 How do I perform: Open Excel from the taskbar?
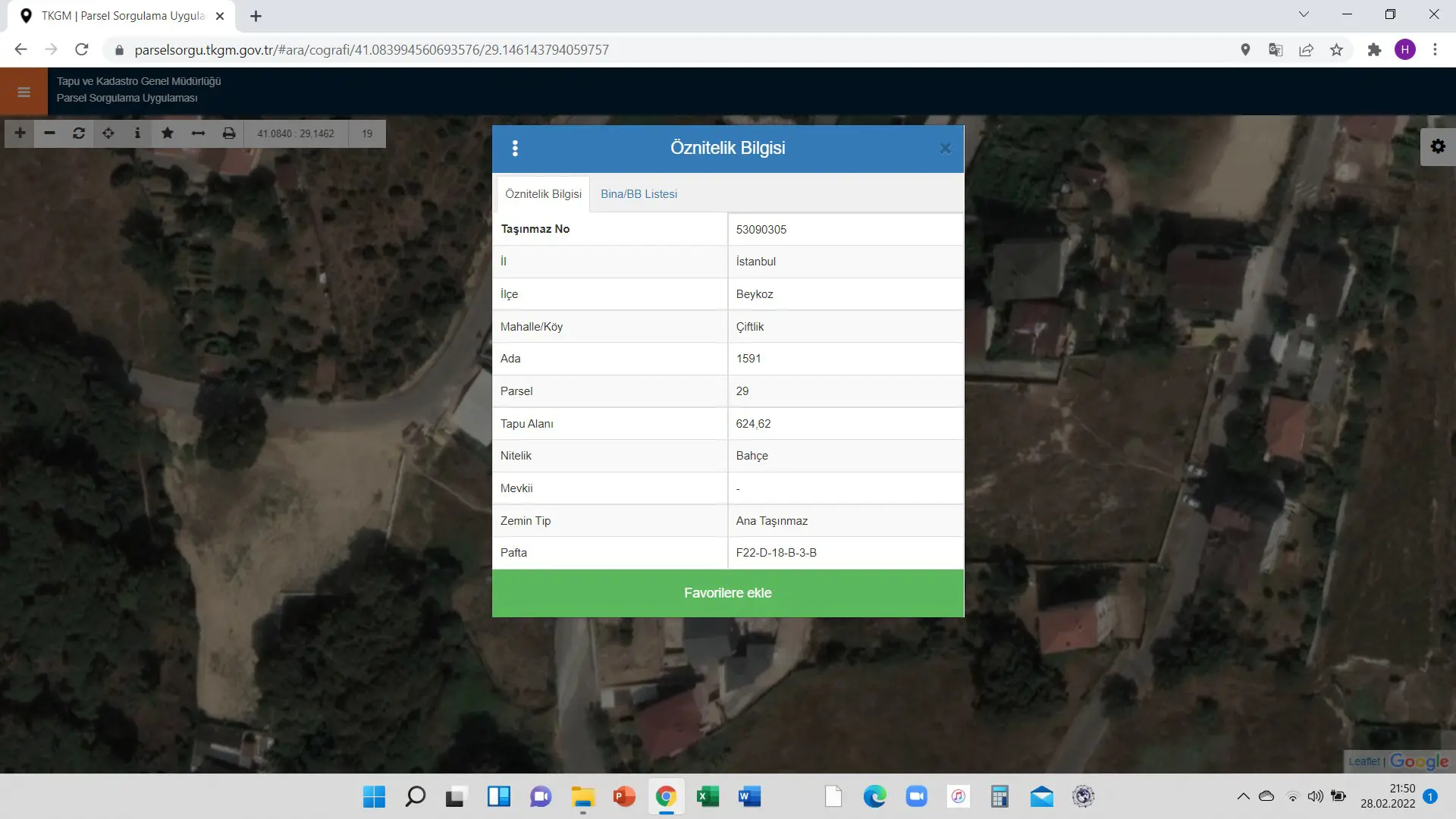pyautogui.click(x=707, y=796)
